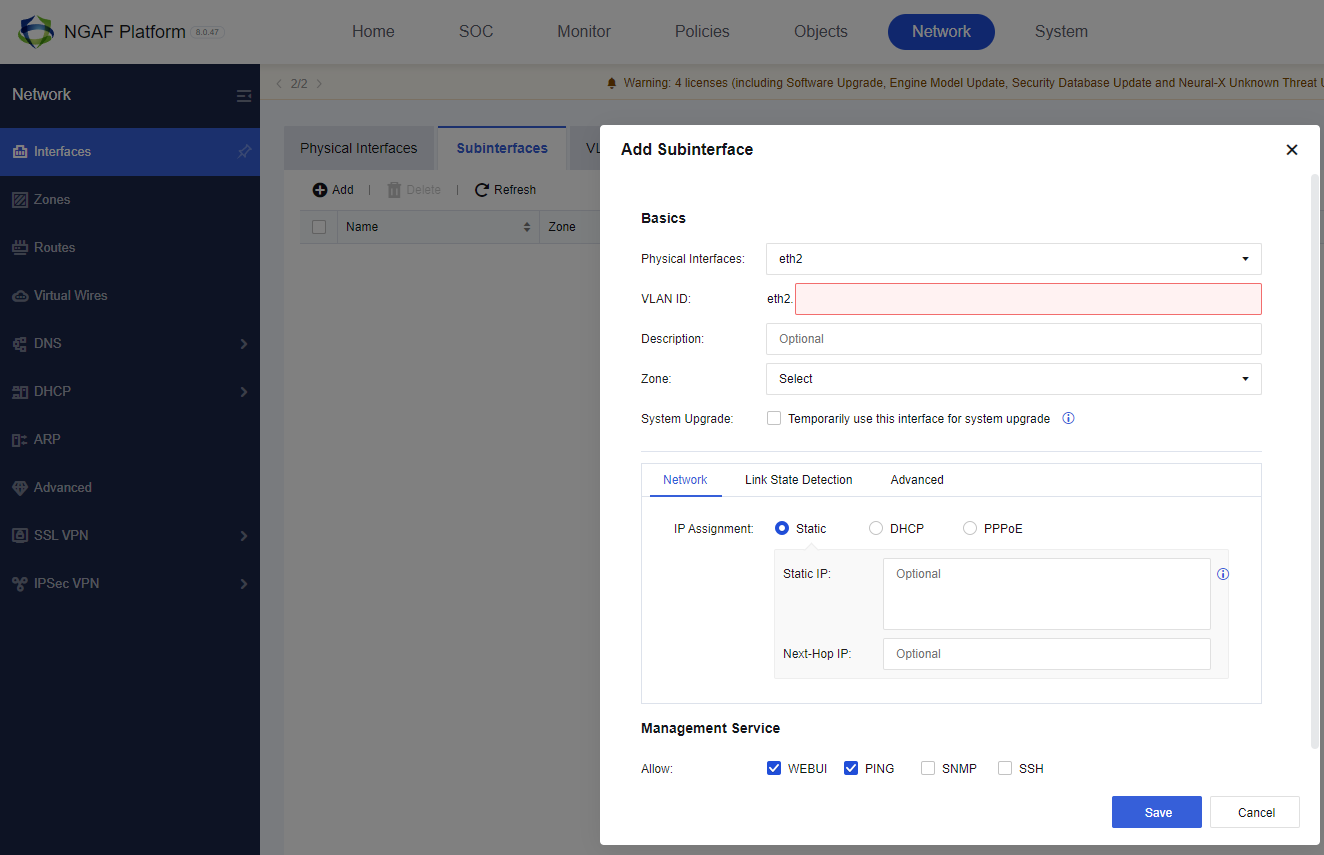1324x855 pixels.
Task: Go to next page arrow in breadcrumb
Action: (319, 84)
